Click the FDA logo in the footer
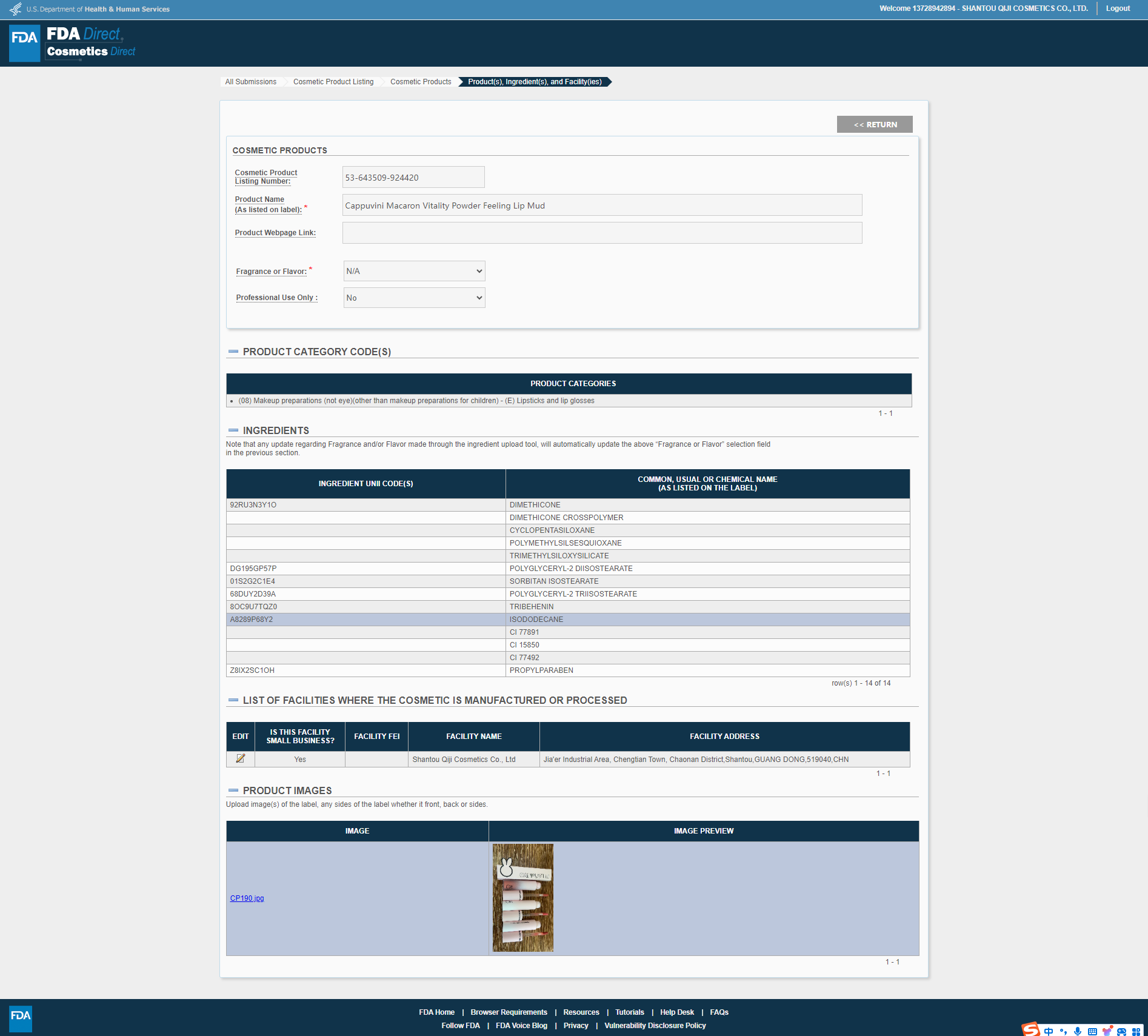Screen dimensions: 1148x1036 coord(21,1017)
